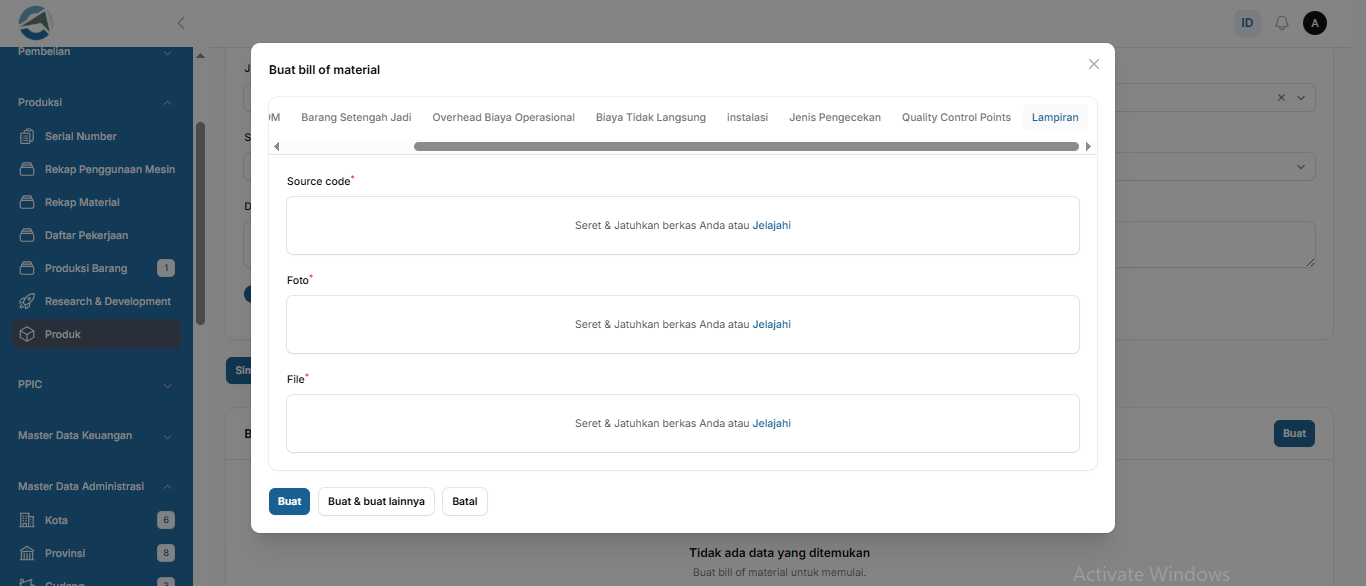Switch to Overhead Biaya Operasional tab
This screenshot has height=586, width=1366.
[503, 117]
